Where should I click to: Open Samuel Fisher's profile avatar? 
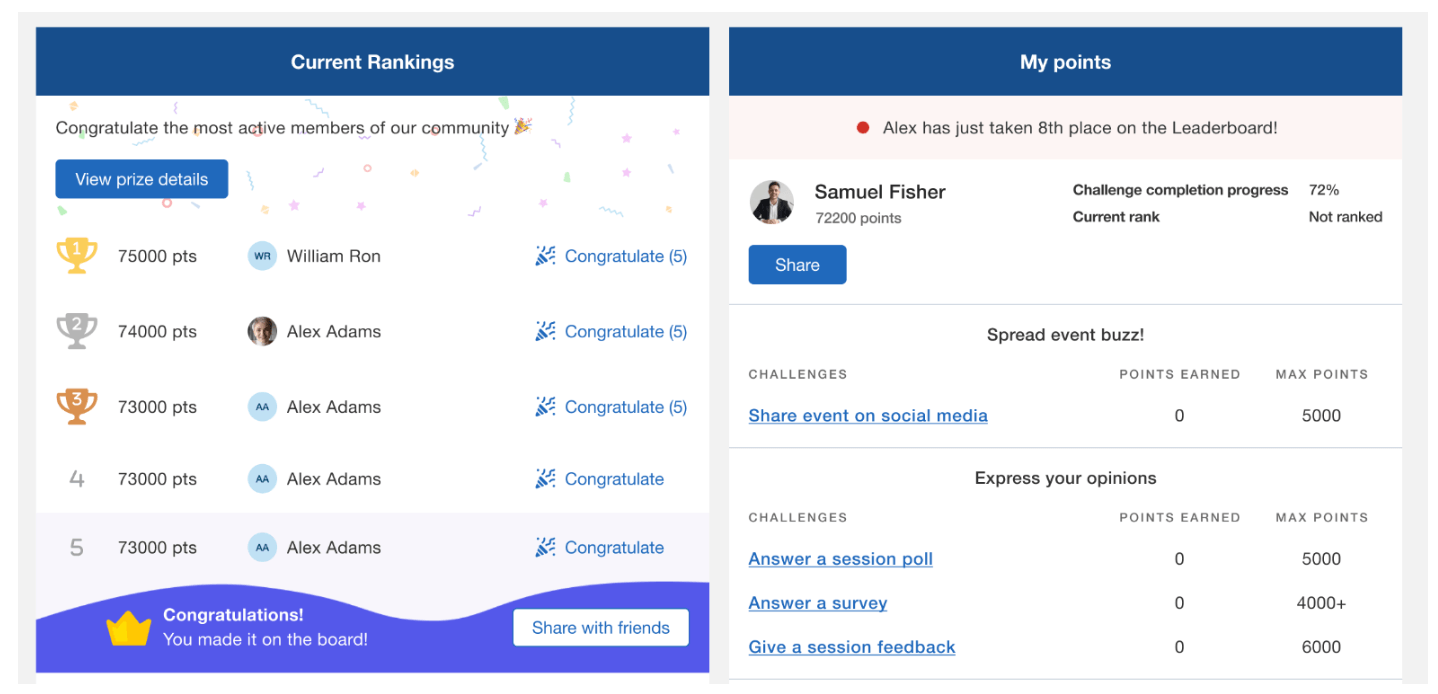(772, 202)
